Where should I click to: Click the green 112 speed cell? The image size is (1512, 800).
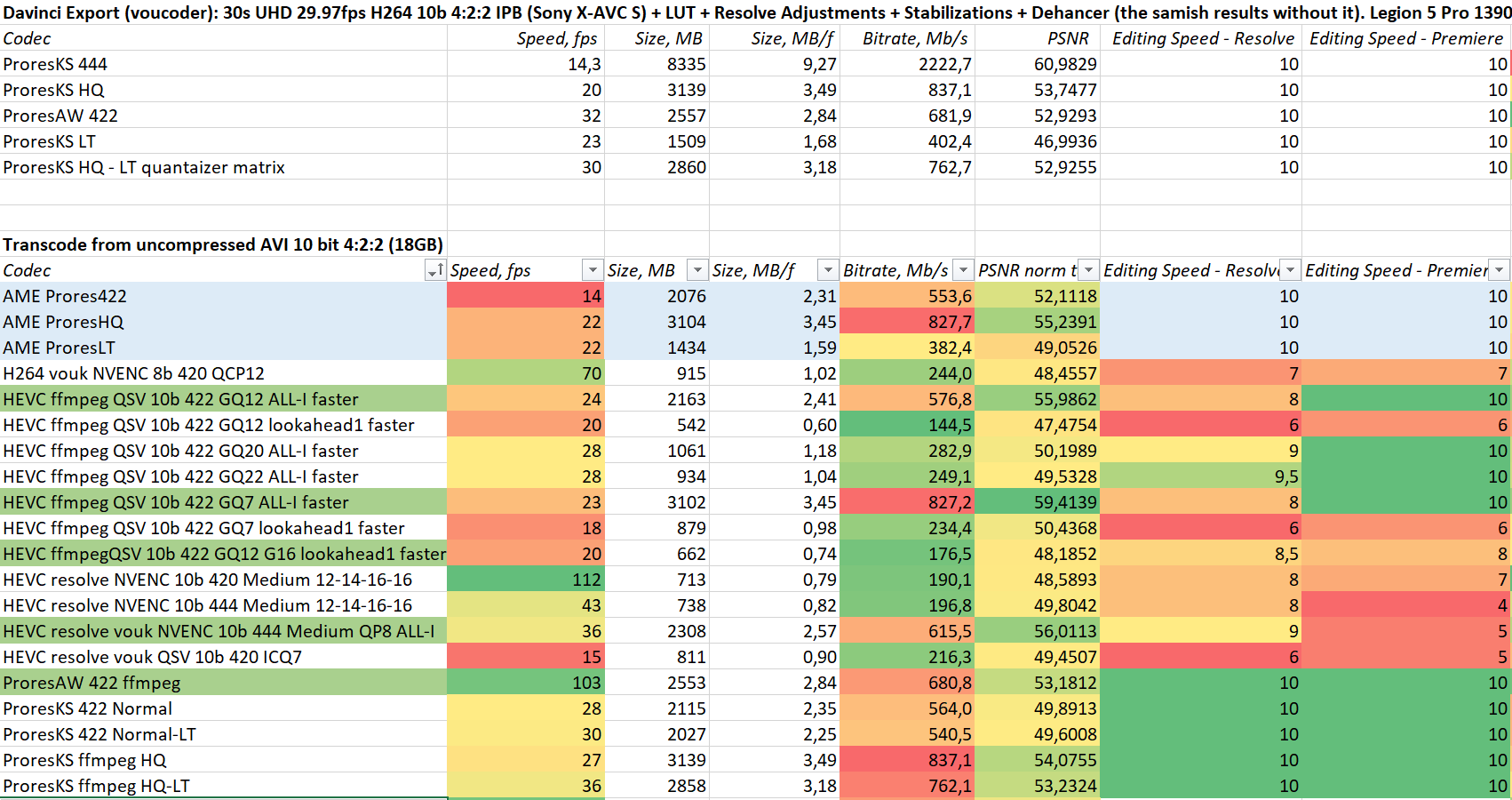526,580
